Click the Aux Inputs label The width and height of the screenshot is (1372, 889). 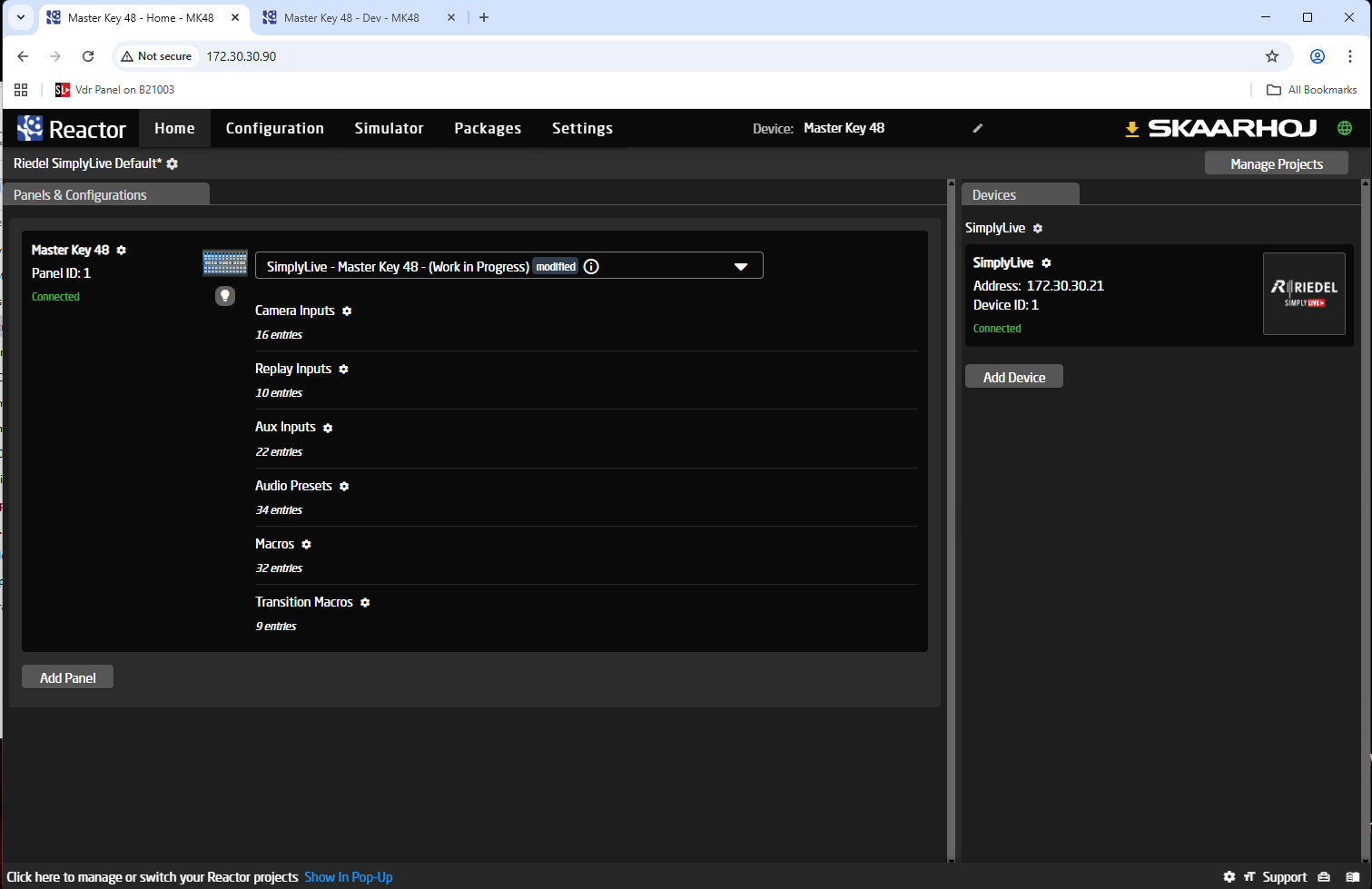[x=285, y=427]
